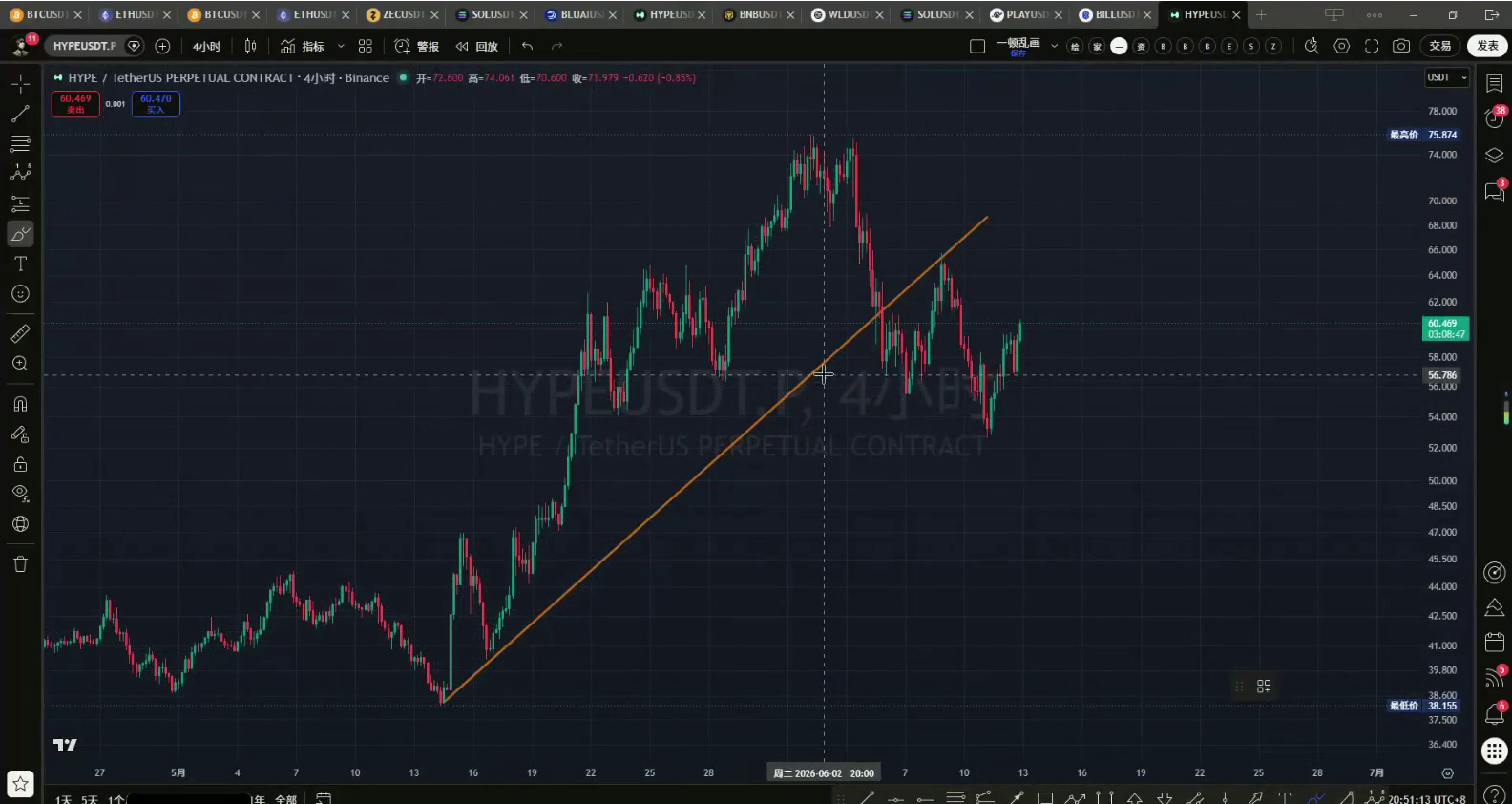Click the blue 买入 buy price button
1512x804 pixels.
pyautogui.click(x=156, y=103)
